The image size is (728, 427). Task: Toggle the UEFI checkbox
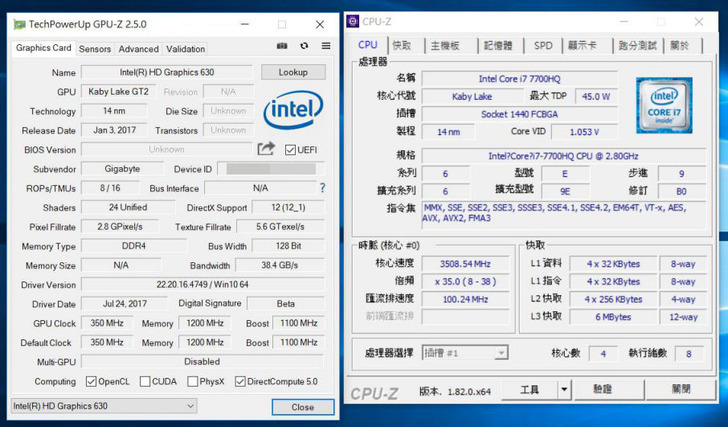click(290, 150)
